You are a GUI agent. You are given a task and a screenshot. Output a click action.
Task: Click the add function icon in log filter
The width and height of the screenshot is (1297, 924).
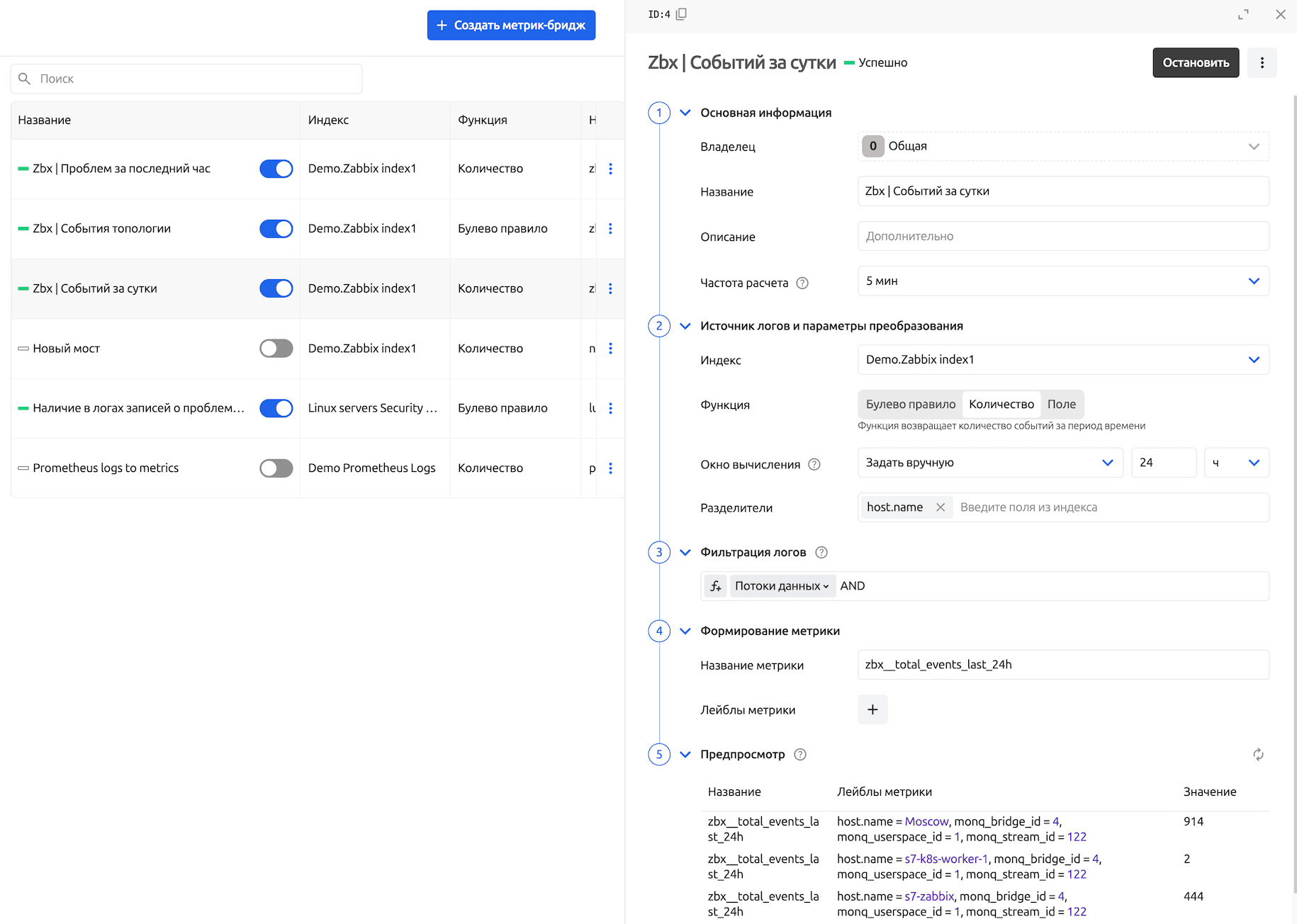coord(716,586)
